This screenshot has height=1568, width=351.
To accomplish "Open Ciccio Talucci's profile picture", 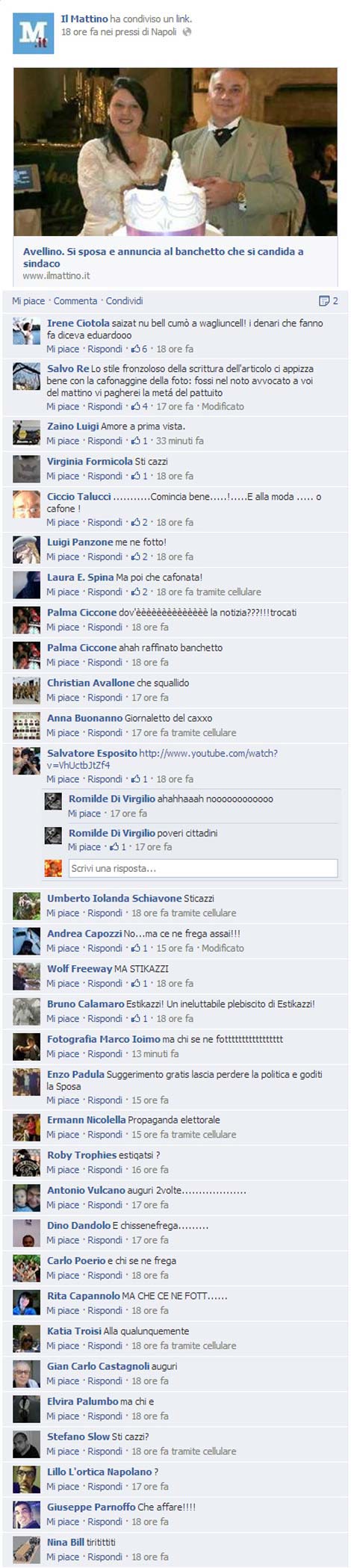I will coord(26,504).
